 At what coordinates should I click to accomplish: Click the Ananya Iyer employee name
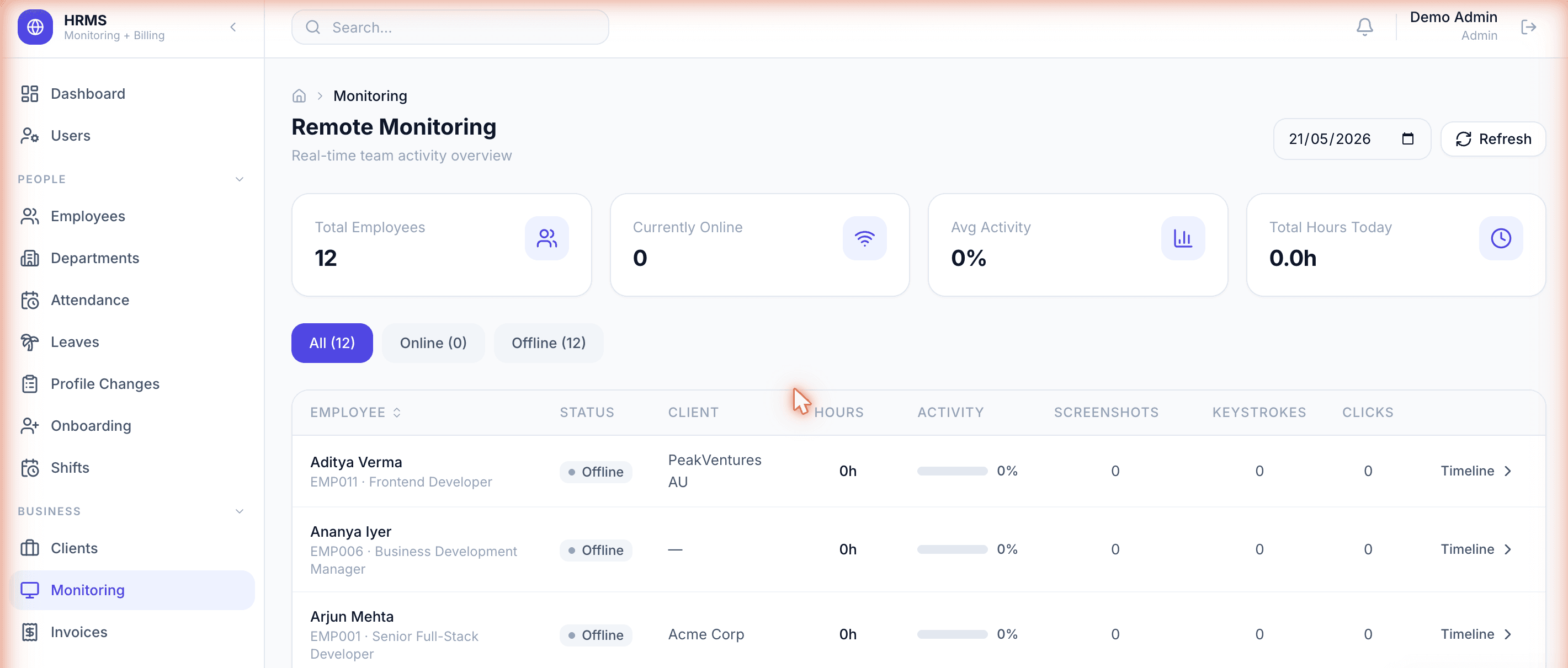350,532
